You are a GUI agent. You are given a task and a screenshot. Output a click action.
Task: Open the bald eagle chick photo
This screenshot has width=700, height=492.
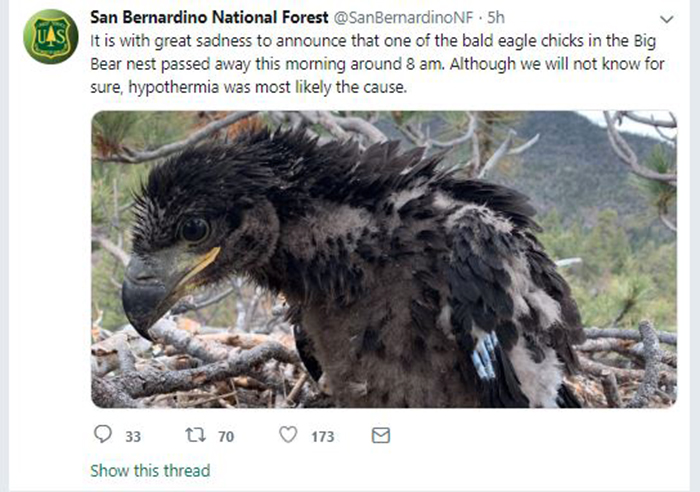pos(384,259)
